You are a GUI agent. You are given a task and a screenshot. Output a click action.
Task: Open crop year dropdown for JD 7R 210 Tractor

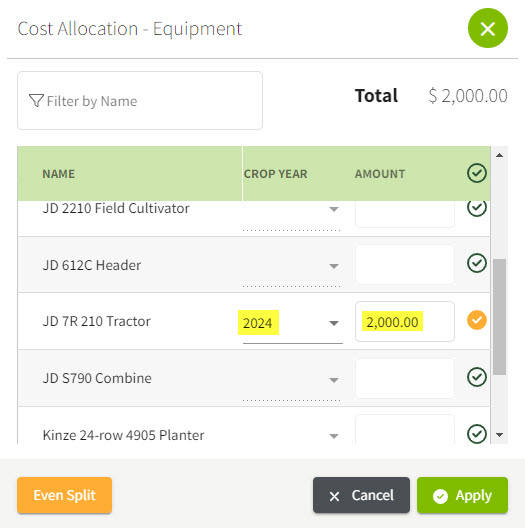tap(334, 323)
